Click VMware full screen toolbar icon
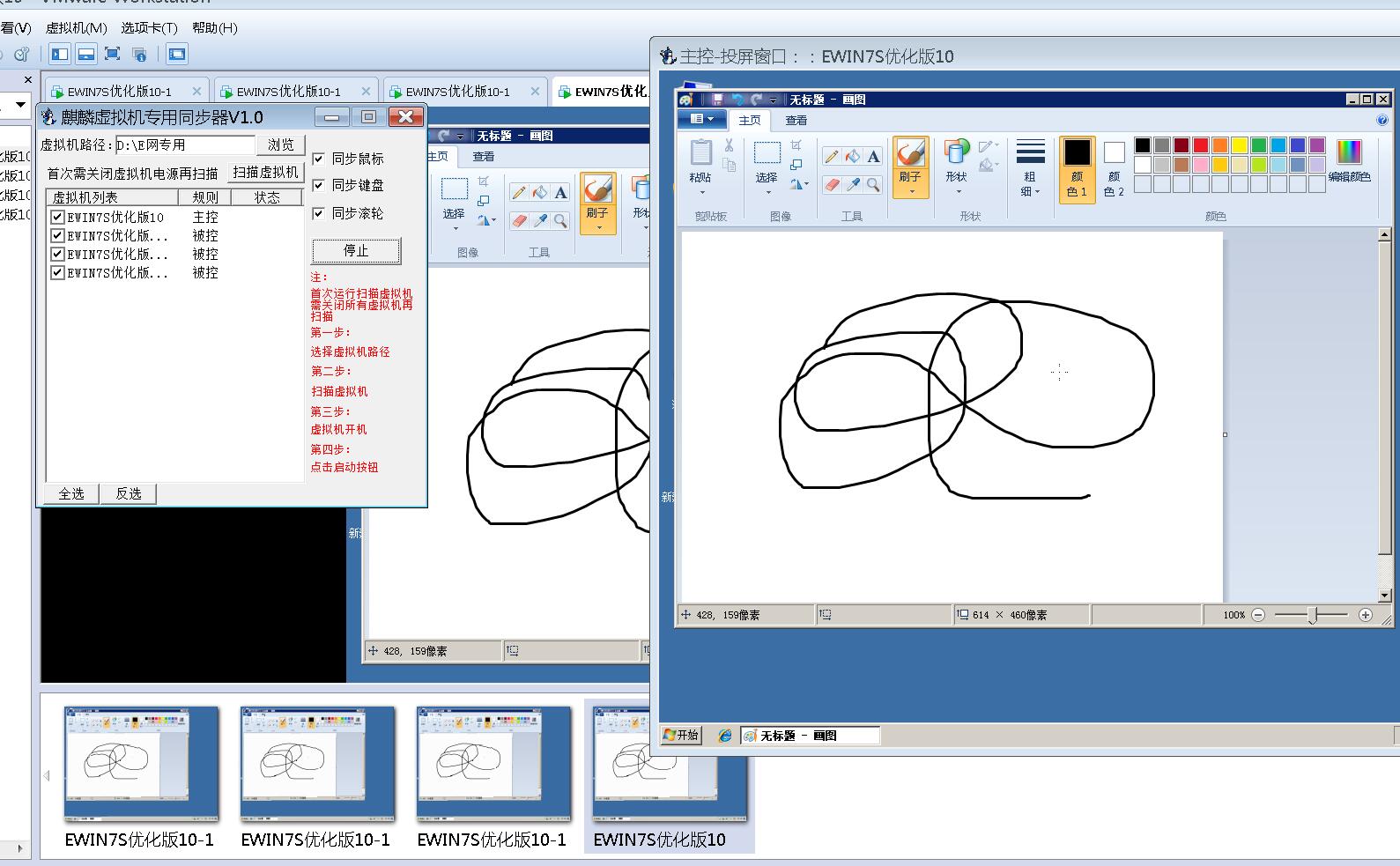 [113, 55]
